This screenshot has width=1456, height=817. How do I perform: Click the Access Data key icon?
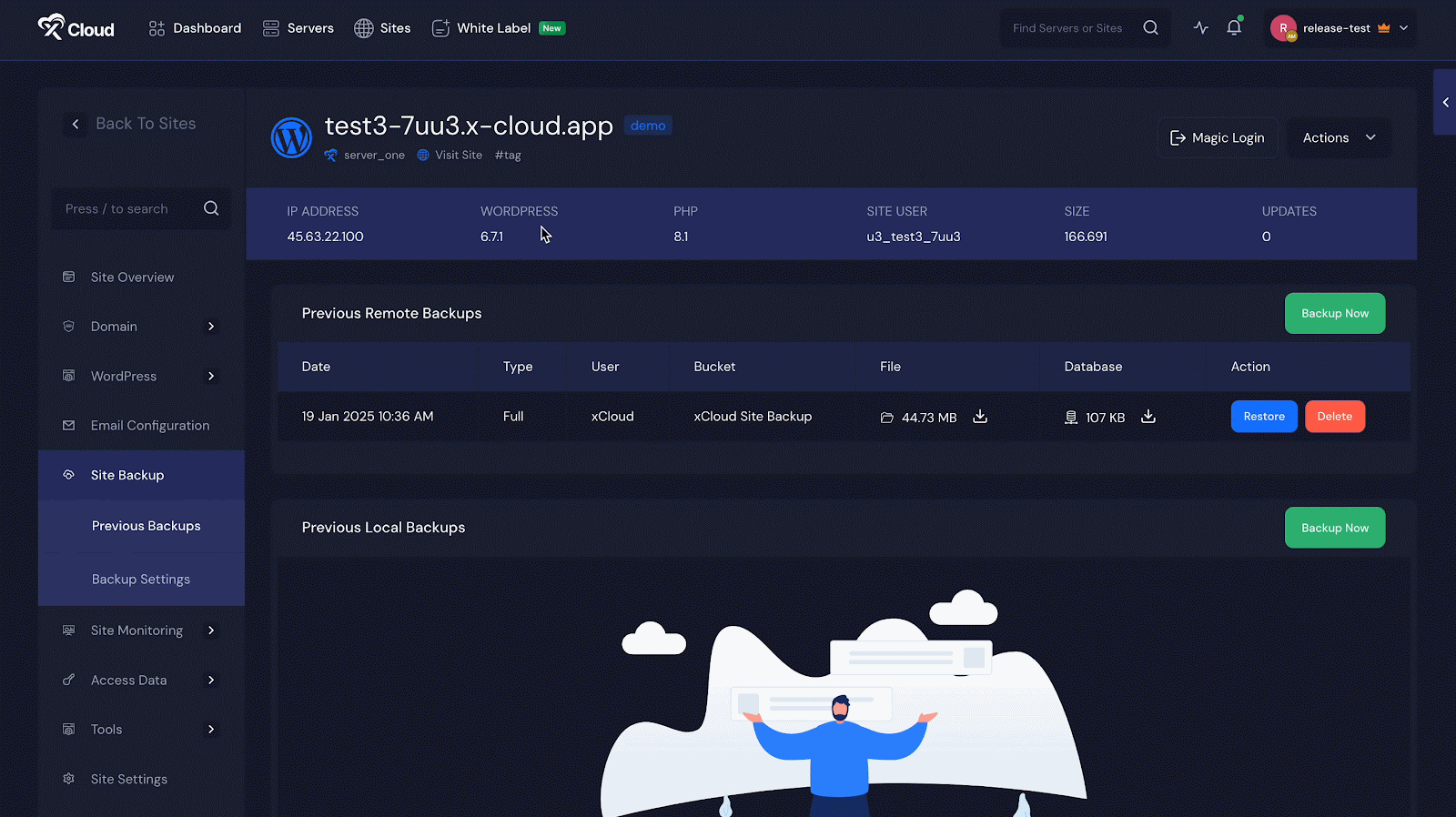[68, 680]
